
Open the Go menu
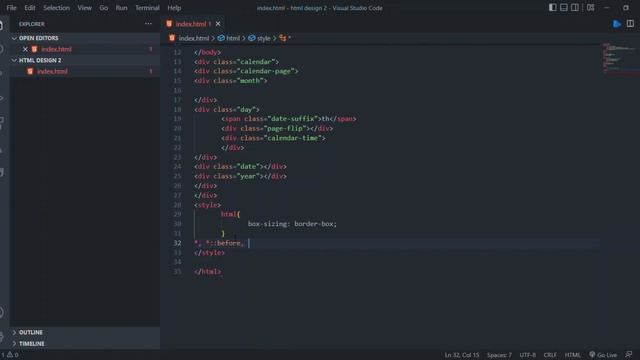point(104,8)
